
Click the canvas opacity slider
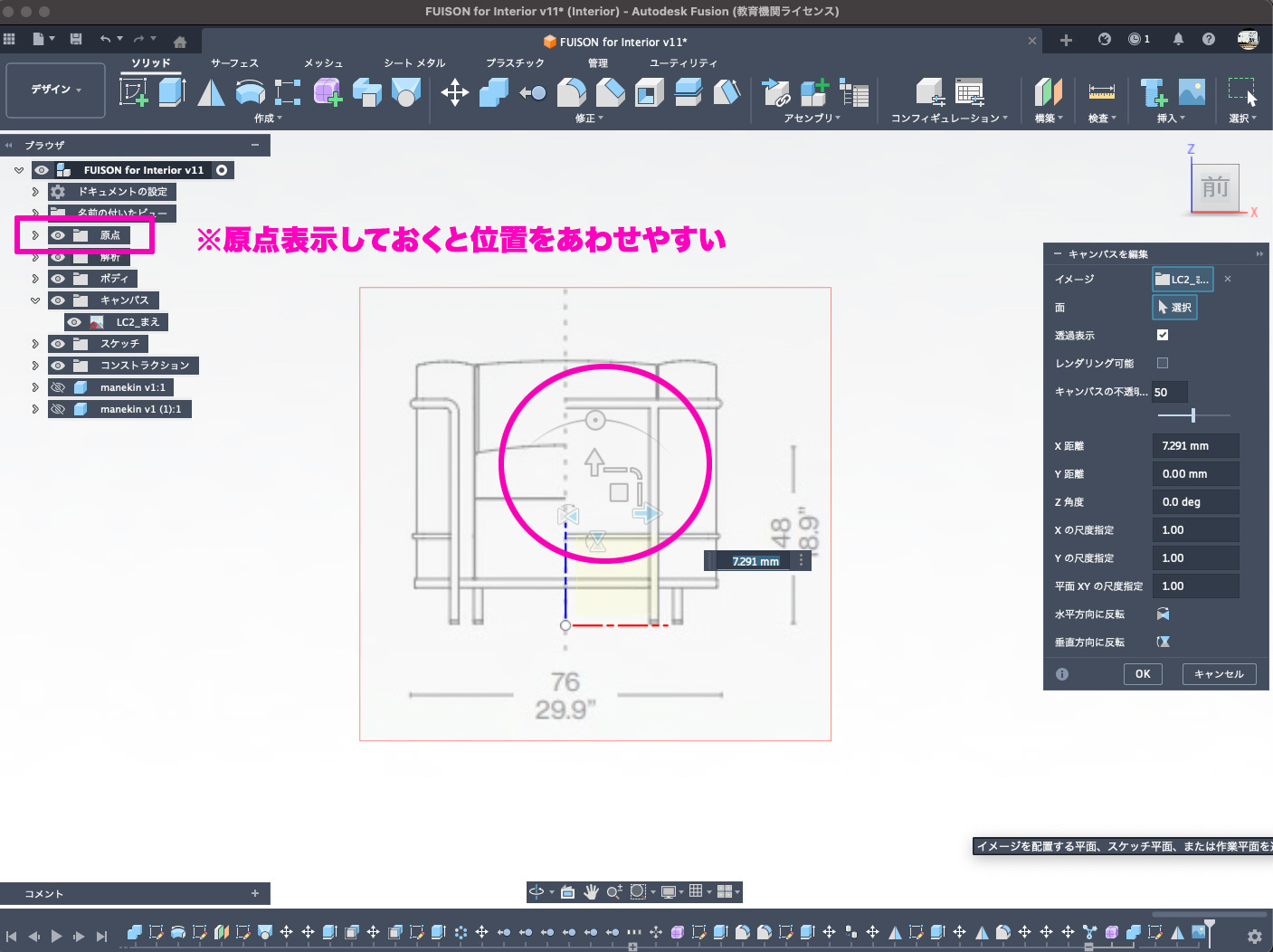tap(1193, 415)
